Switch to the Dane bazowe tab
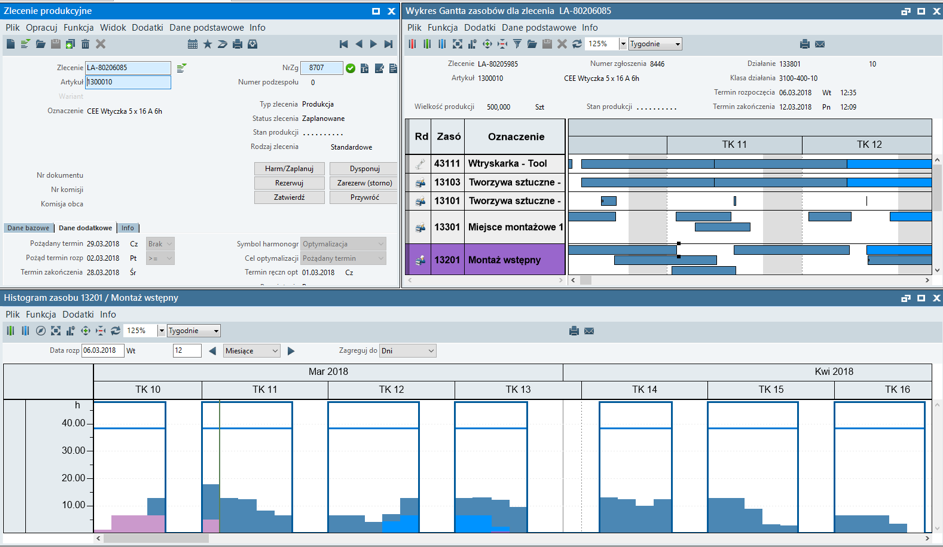 [x=28, y=228]
